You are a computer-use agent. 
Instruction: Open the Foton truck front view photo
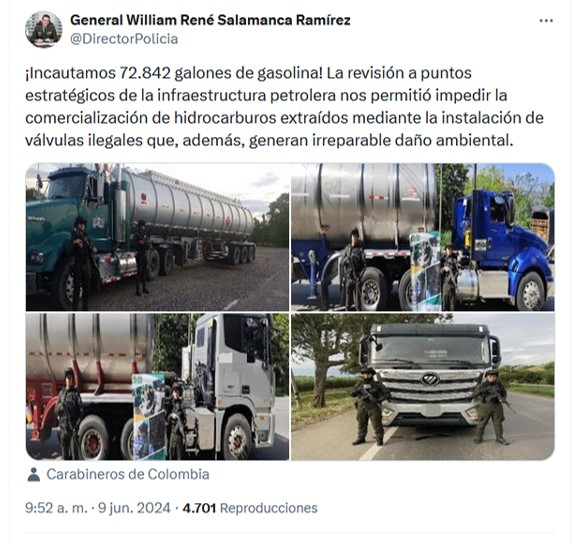423,387
